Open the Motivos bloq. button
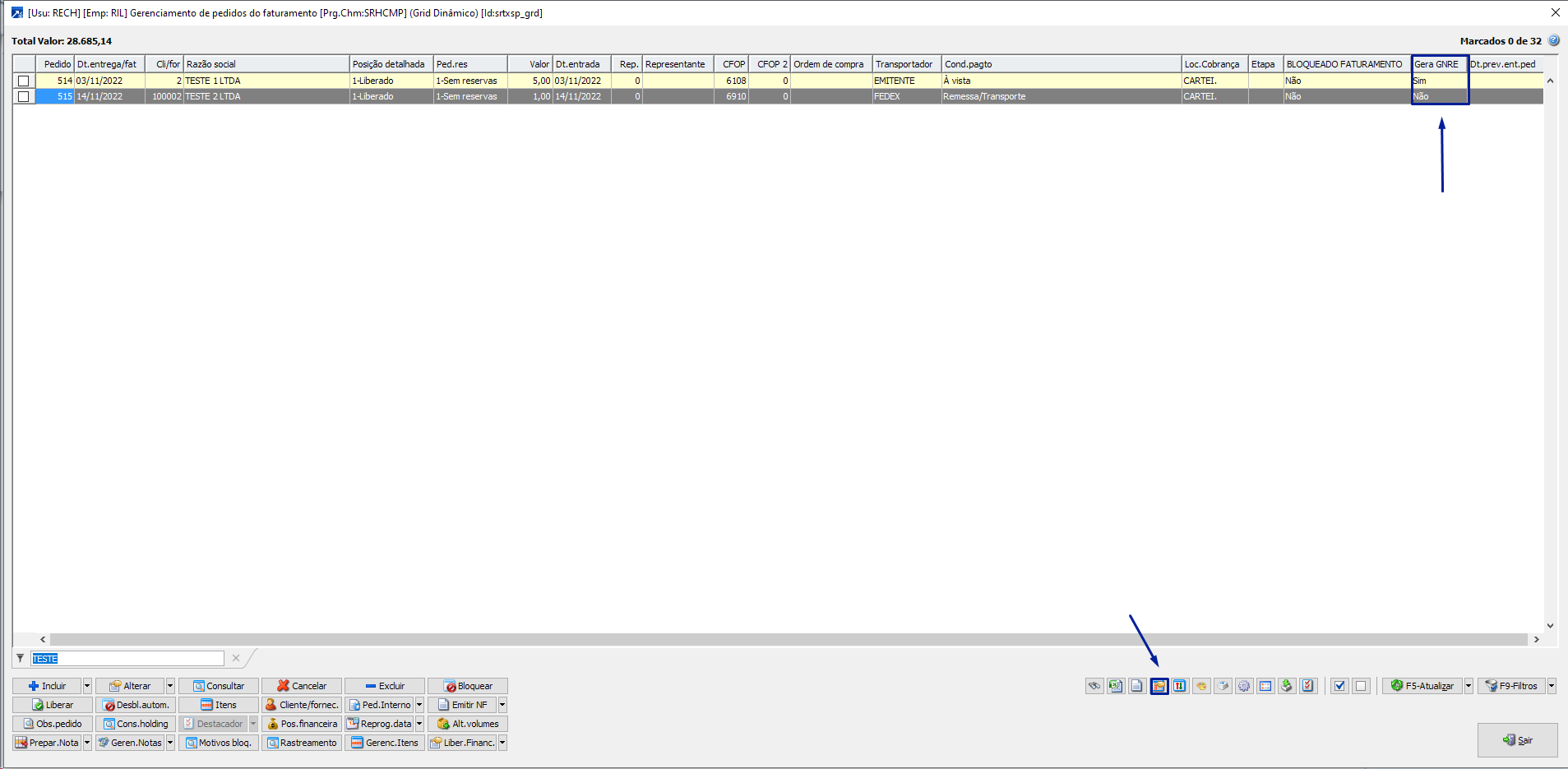The height and width of the screenshot is (769, 1568). pyautogui.click(x=219, y=743)
